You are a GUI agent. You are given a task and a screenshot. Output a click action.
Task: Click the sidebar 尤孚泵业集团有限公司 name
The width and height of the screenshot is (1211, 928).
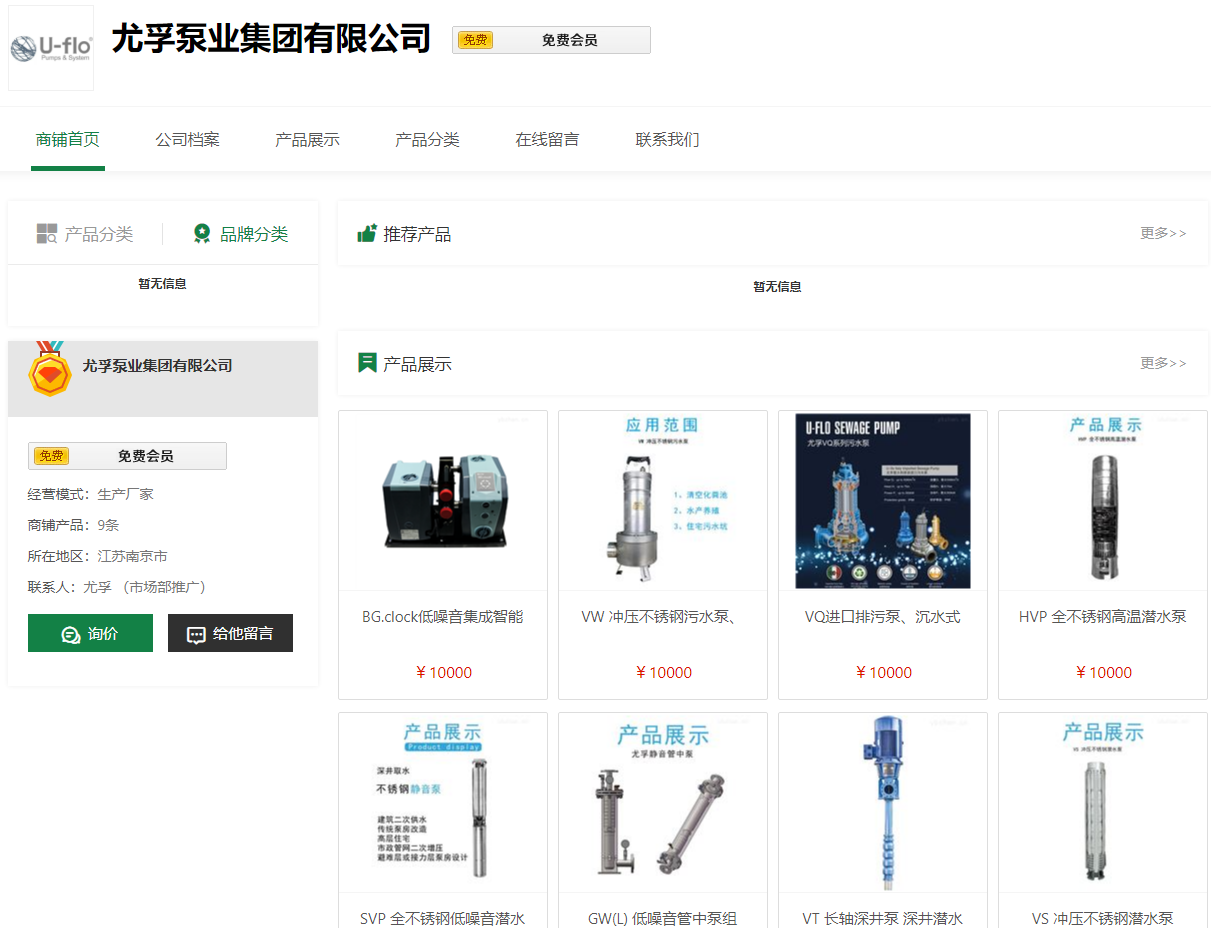coord(157,366)
